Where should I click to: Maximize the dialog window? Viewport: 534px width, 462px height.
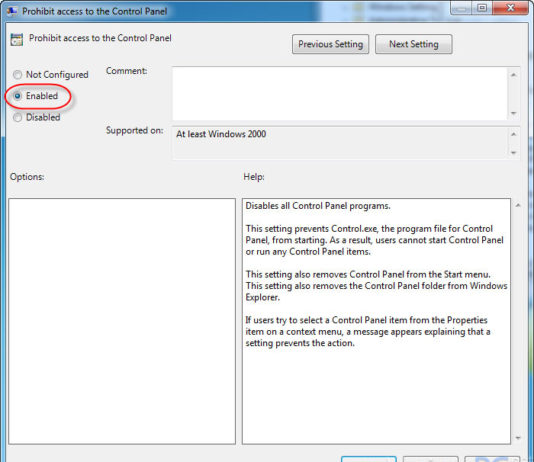(482, 8)
